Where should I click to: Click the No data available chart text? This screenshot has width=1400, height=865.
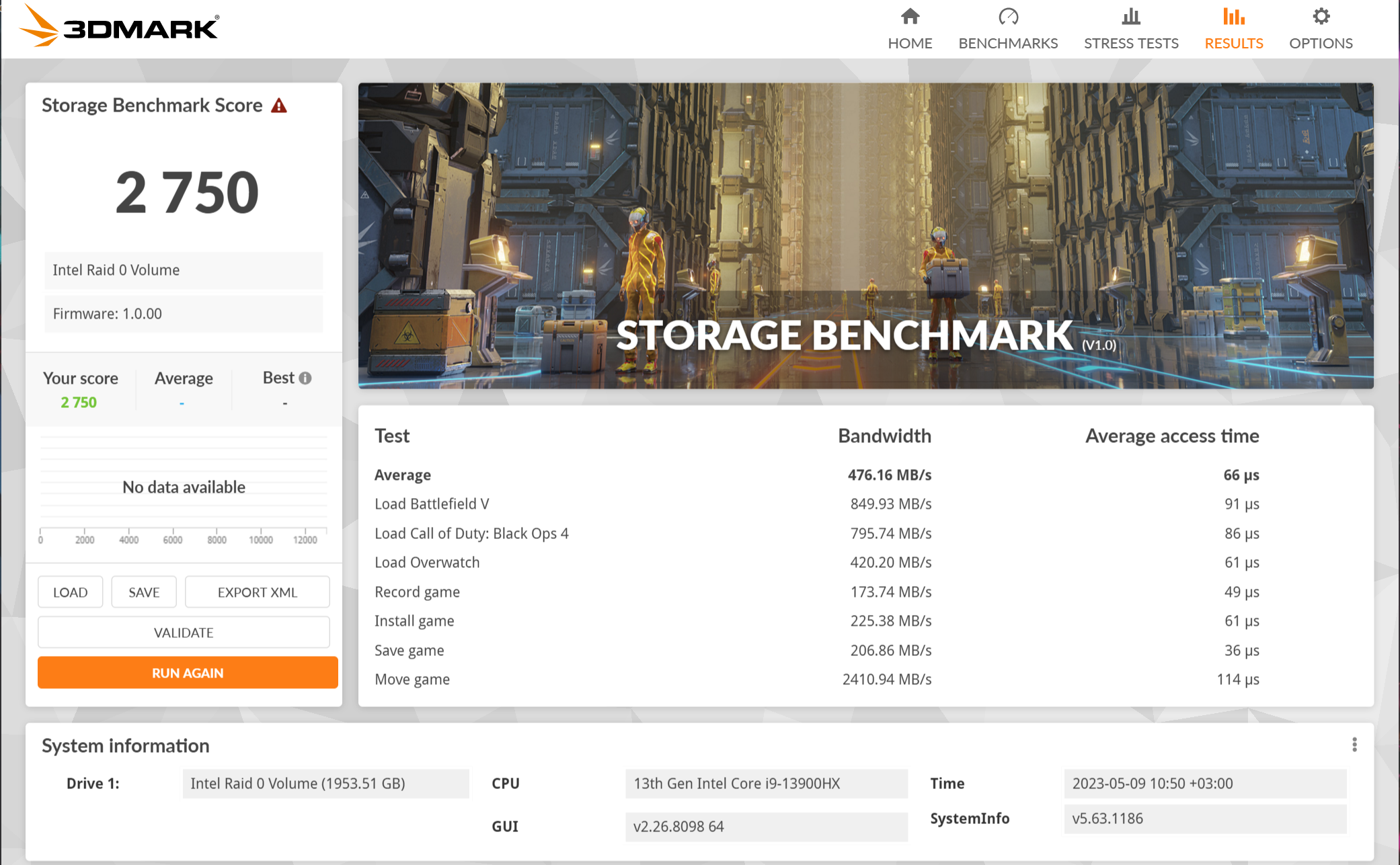184,487
